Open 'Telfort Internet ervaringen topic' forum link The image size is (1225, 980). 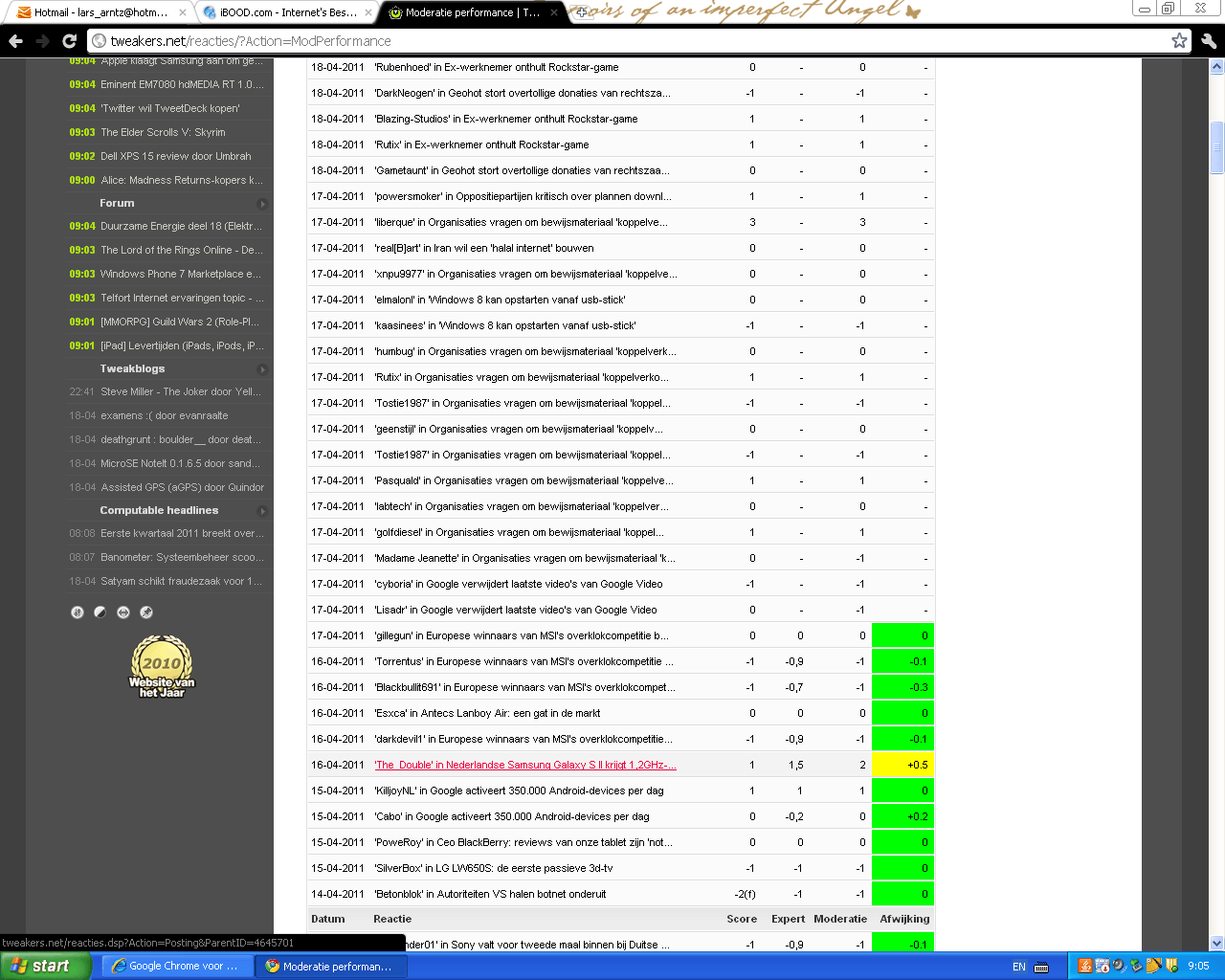pyautogui.click(x=182, y=299)
